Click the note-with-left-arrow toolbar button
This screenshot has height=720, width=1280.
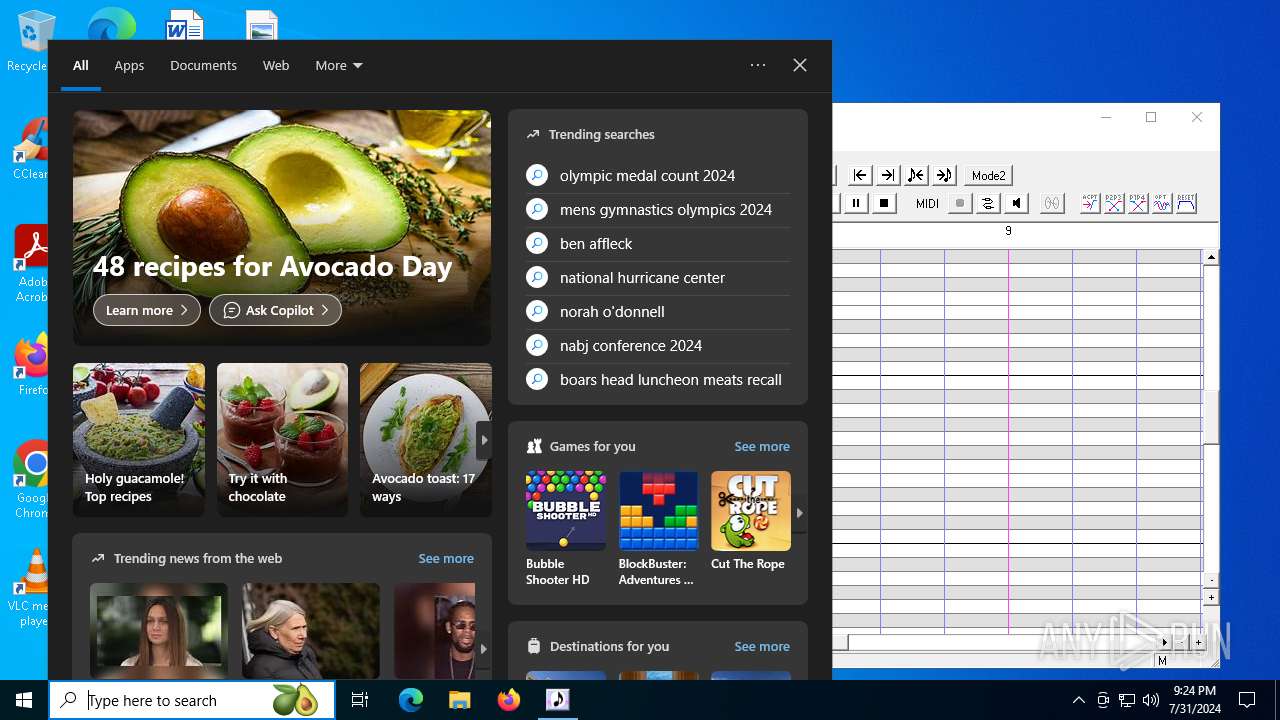(x=916, y=175)
